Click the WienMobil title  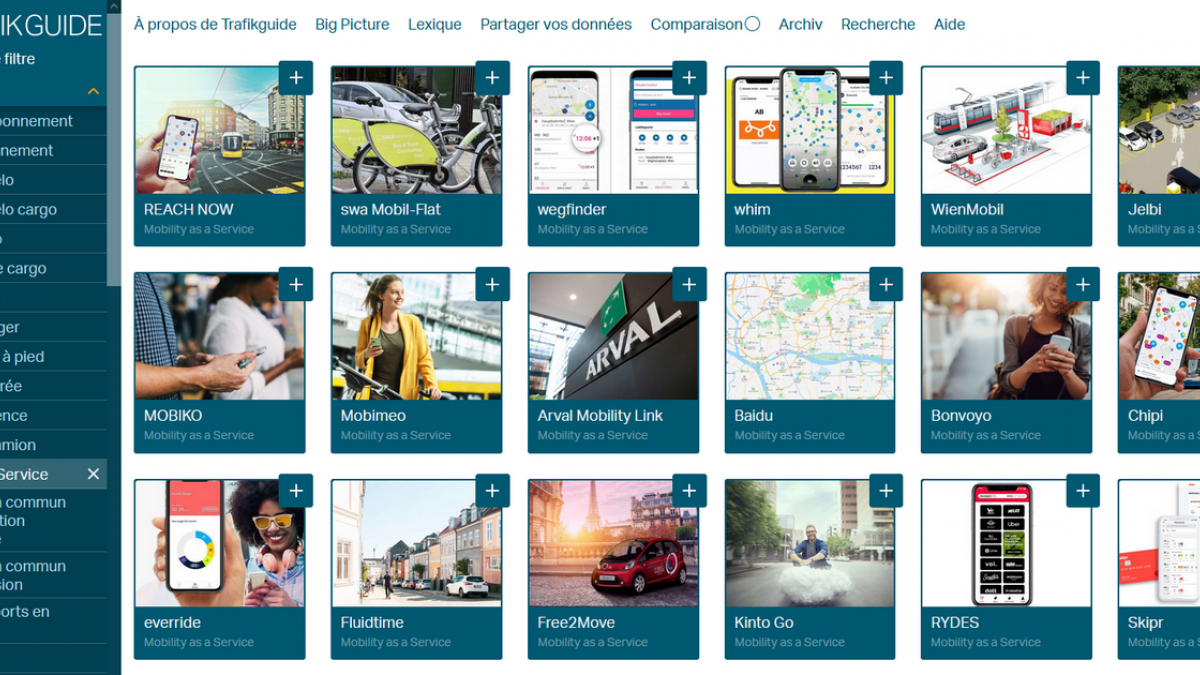point(967,209)
